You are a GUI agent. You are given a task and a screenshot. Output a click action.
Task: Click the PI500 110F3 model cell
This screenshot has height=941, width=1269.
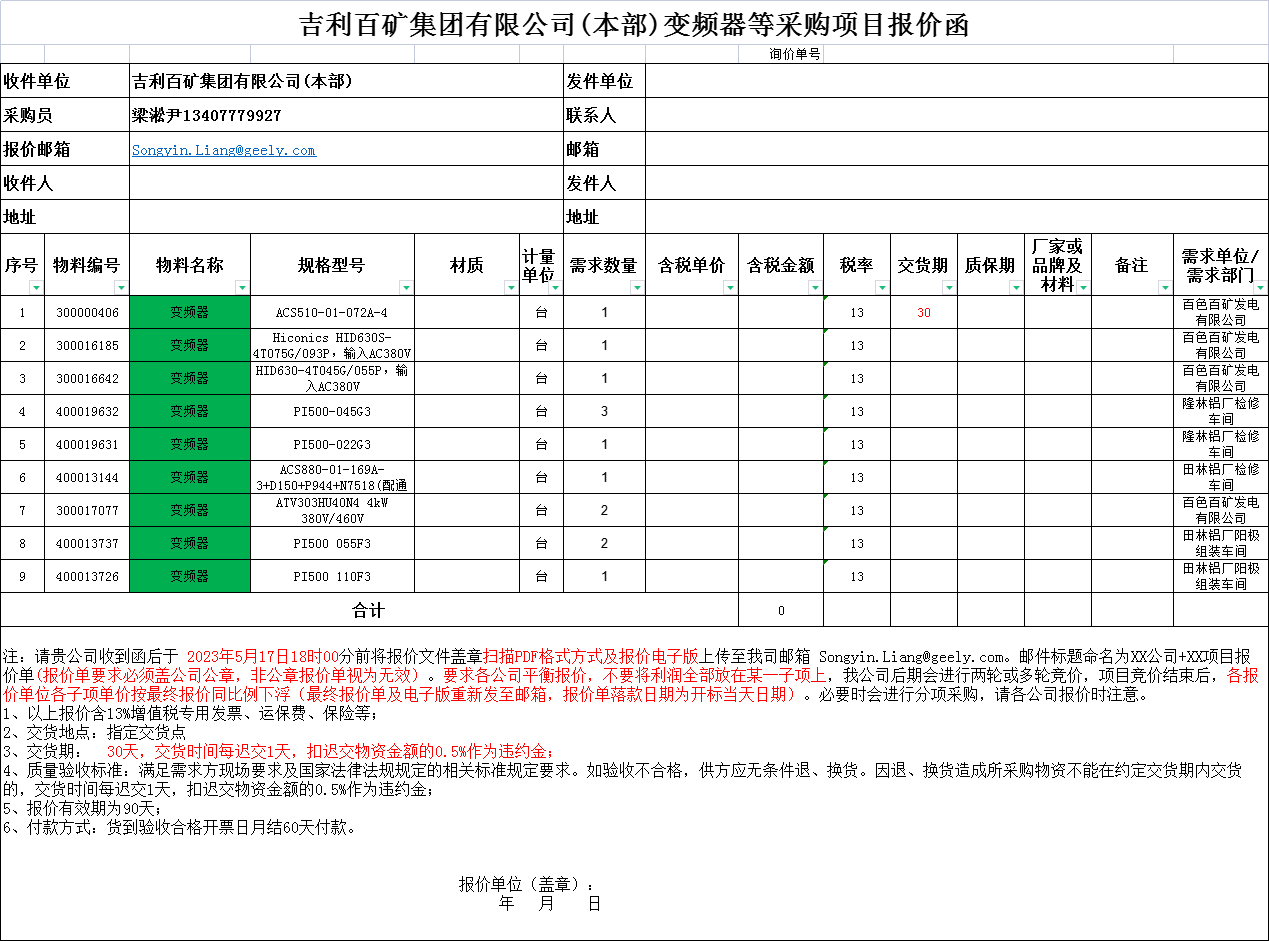(x=332, y=576)
